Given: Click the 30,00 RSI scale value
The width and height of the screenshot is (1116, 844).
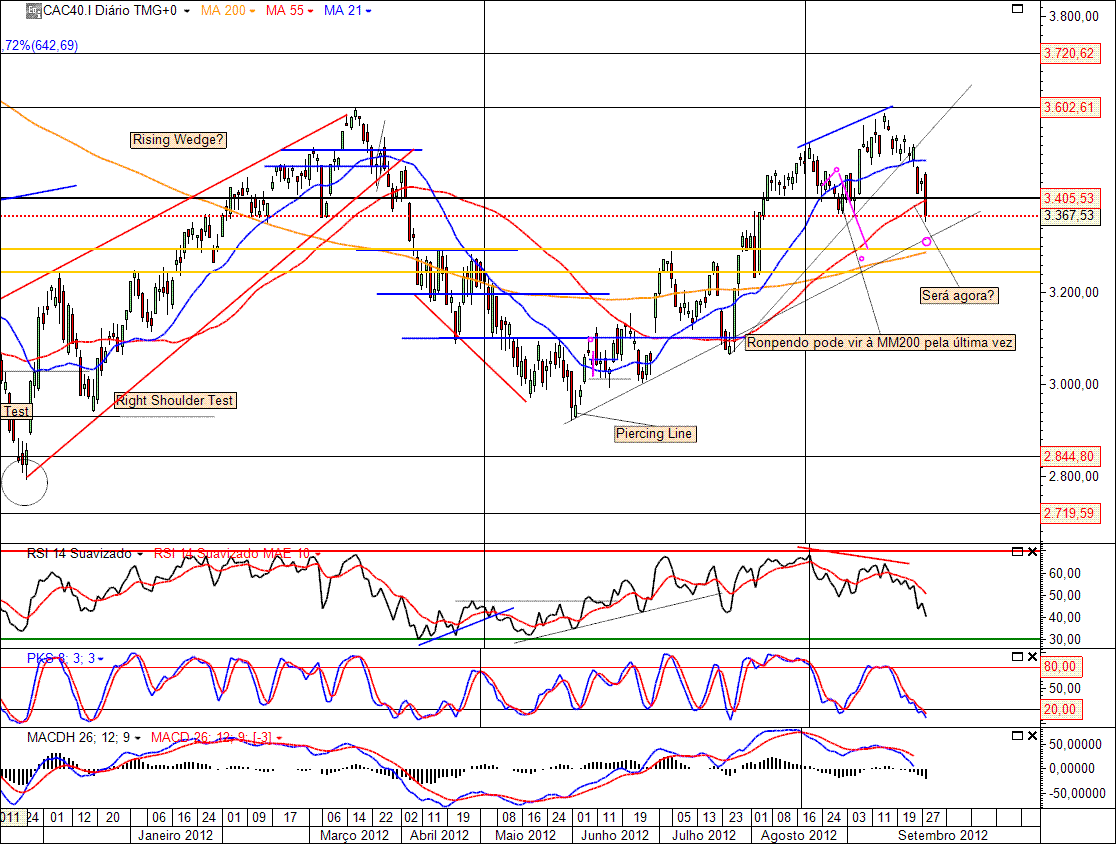Looking at the screenshot, I should pos(1065,640).
